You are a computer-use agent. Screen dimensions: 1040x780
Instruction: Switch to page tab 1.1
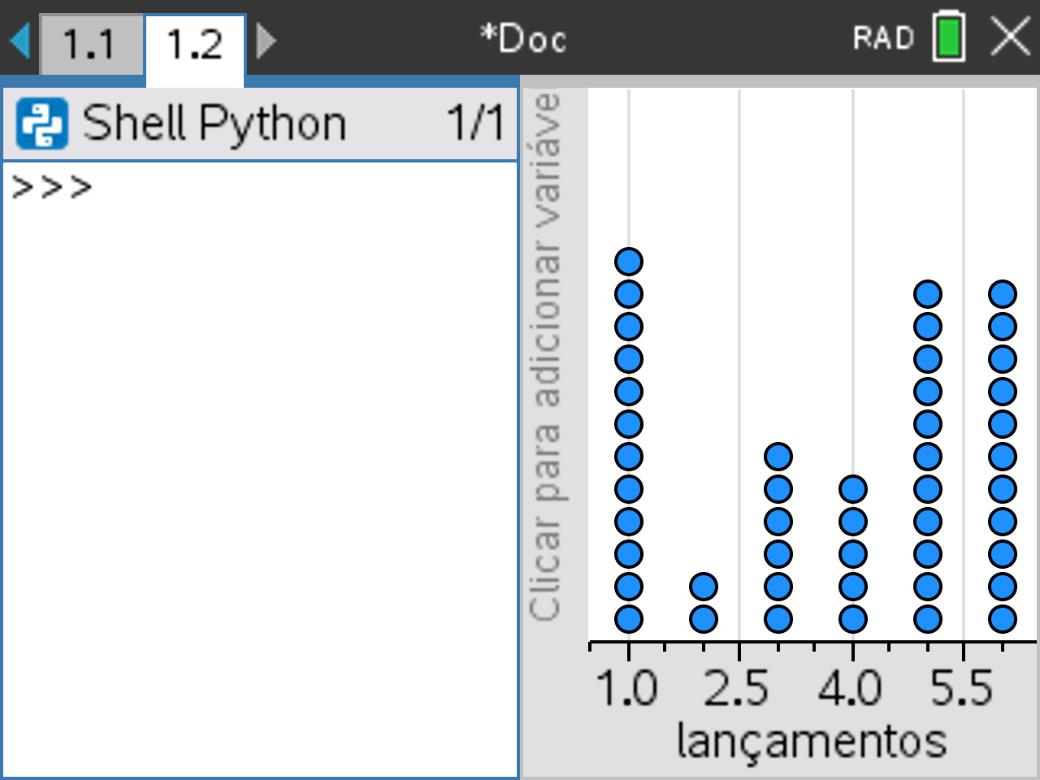click(x=91, y=45)
